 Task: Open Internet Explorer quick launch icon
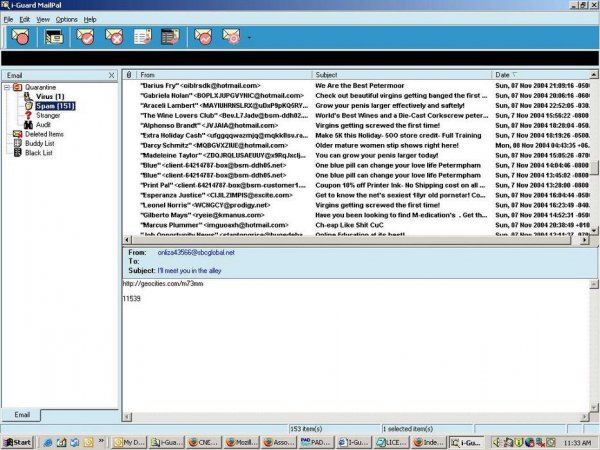coord(48,443)
